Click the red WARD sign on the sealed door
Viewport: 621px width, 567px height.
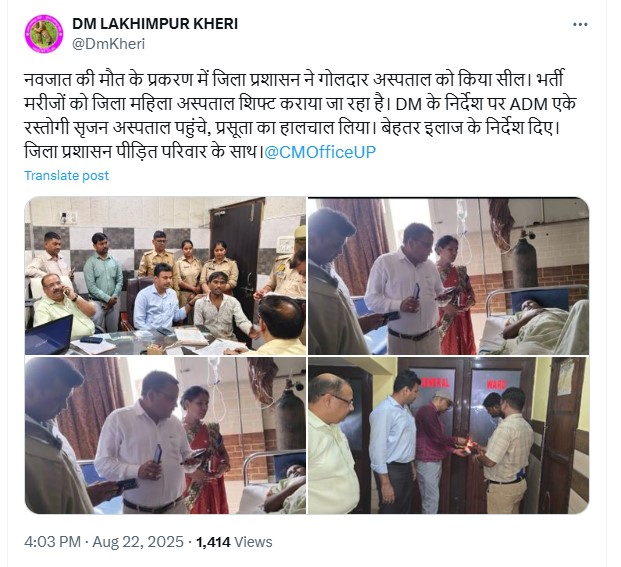[x=496, y=384]
